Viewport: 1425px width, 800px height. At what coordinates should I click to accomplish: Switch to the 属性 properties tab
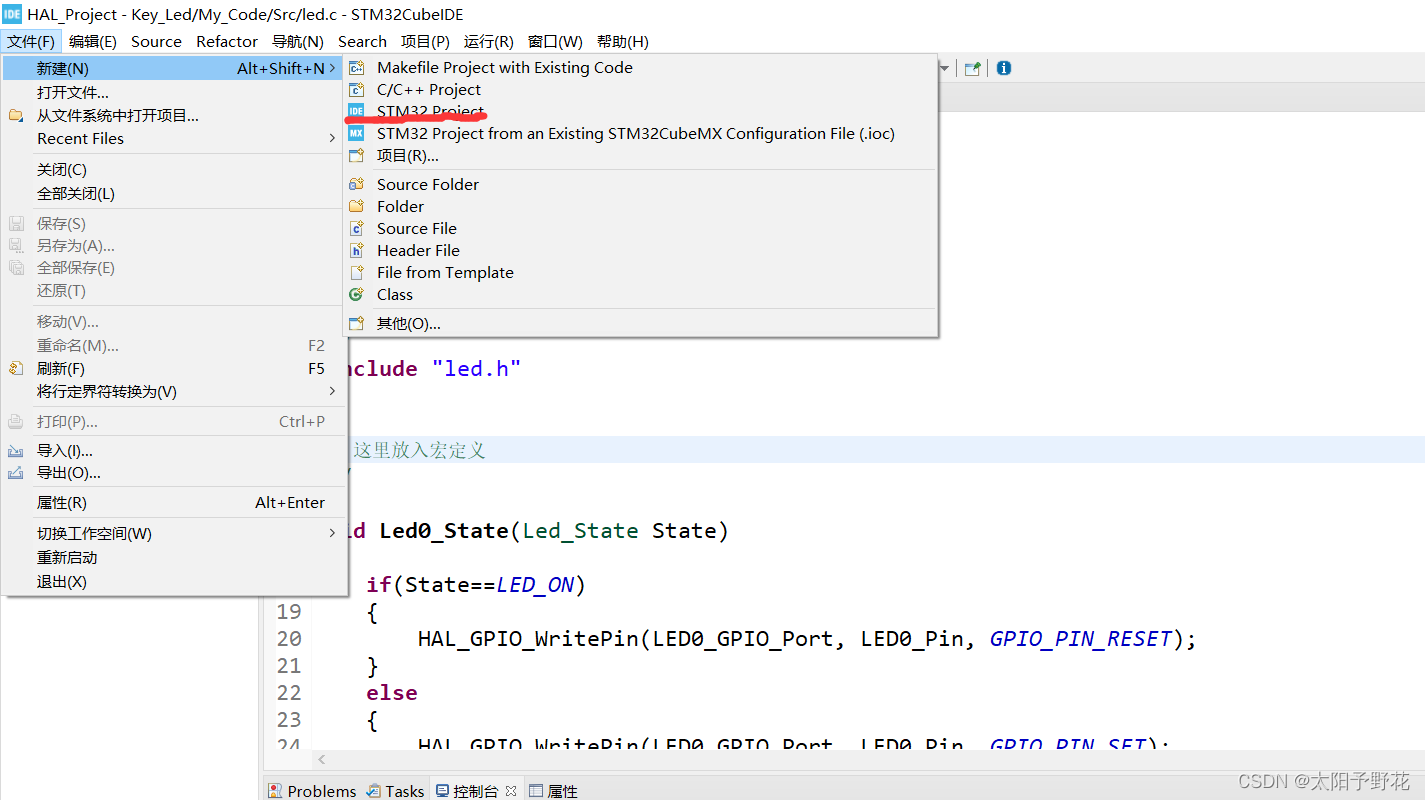pyautogui.click(x=553, y=790)
